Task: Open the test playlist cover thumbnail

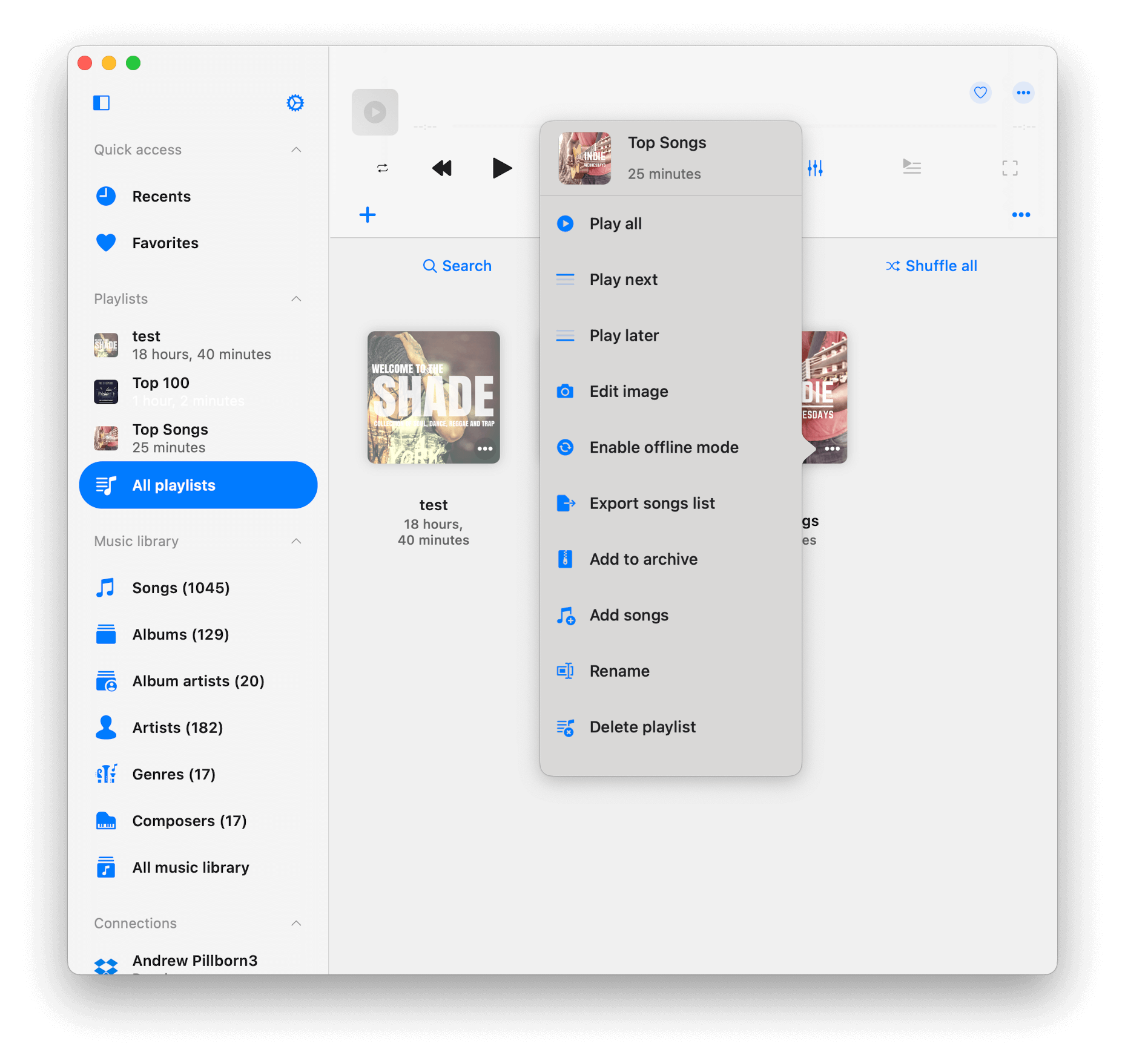Action: [433, 397]
